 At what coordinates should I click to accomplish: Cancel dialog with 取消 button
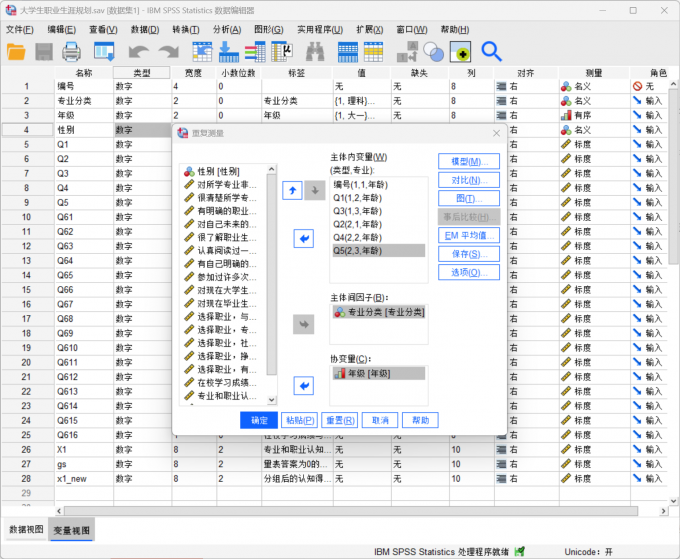tap(380, 420)
